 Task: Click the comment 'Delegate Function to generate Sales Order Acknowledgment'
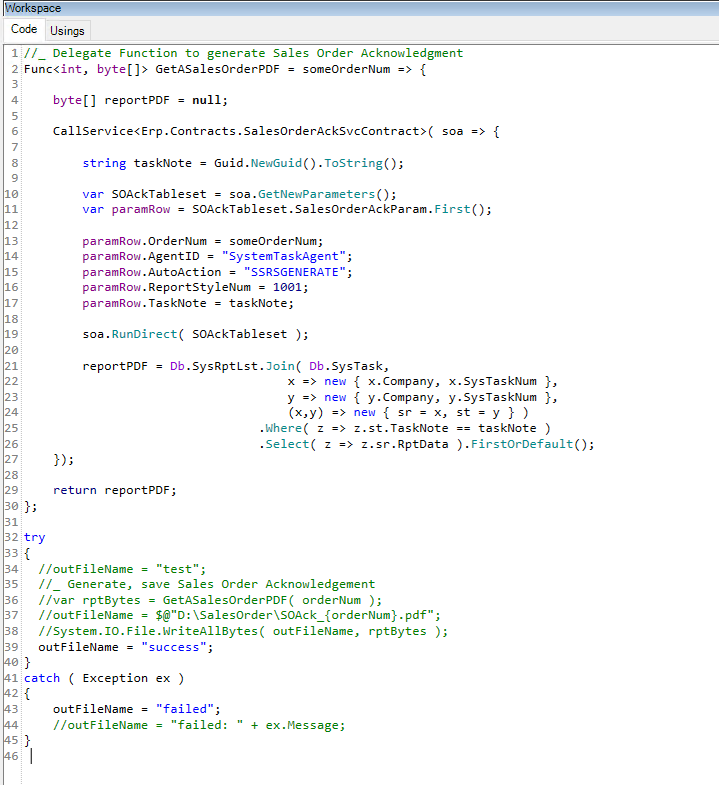point(258,53)
